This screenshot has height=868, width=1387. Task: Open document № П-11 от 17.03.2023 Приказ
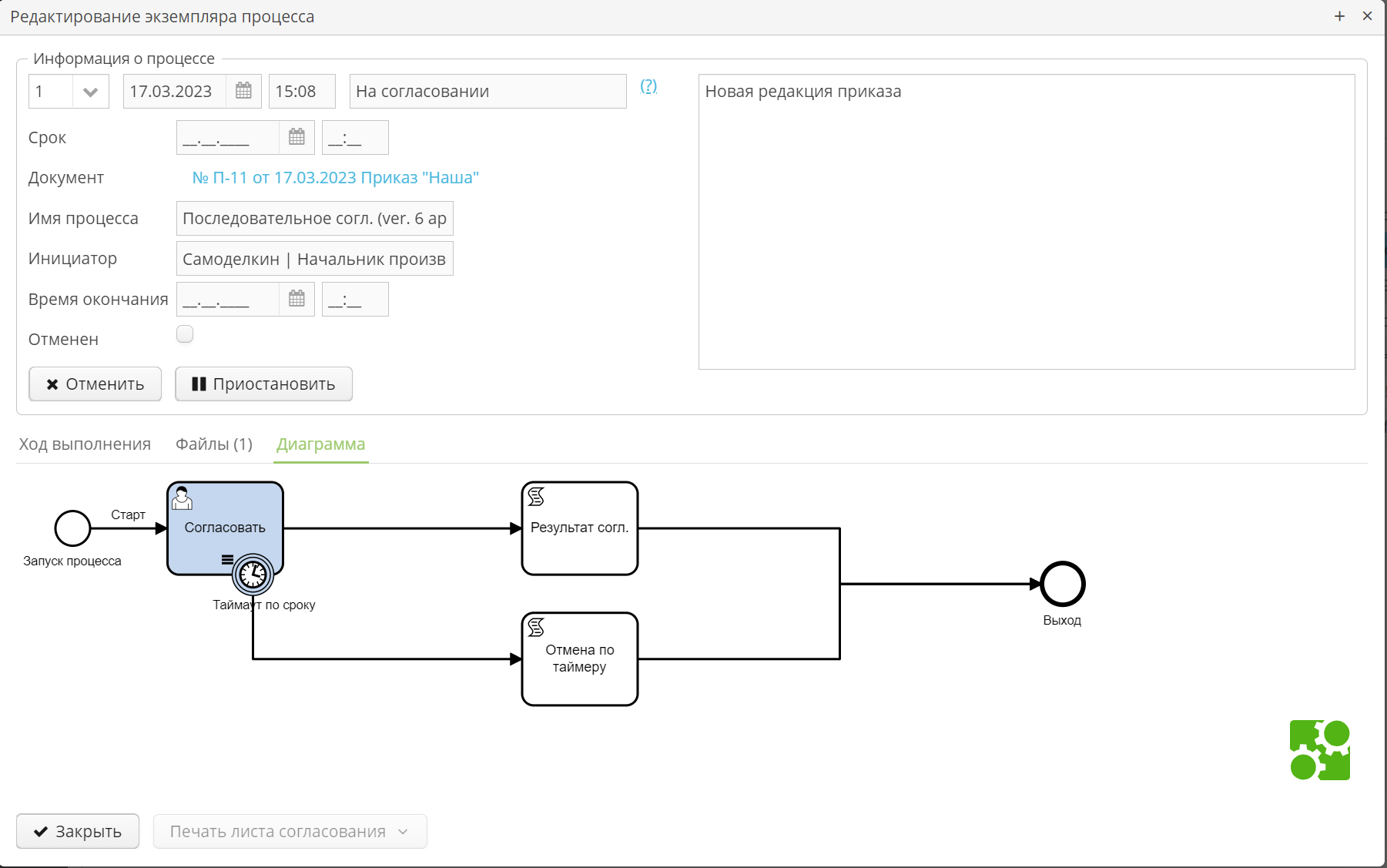tap(336, 177)
